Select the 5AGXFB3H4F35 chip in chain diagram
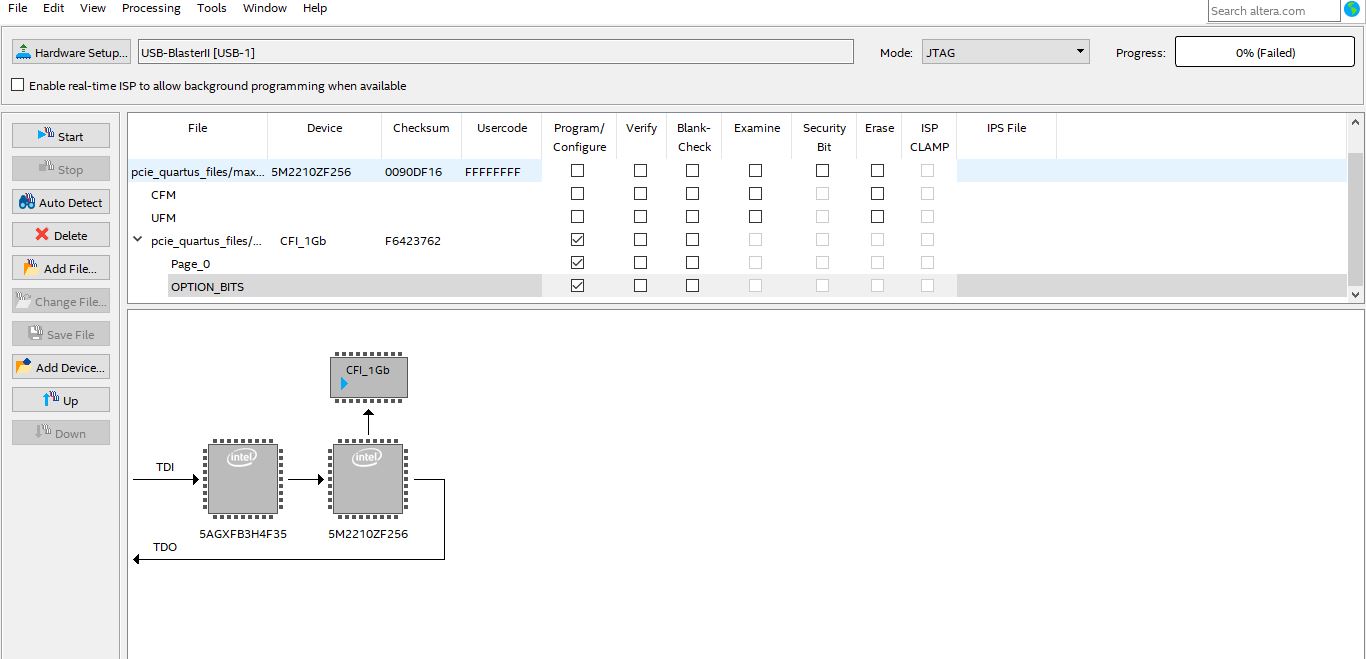The image size is (1366, 659). coord(243,480)
